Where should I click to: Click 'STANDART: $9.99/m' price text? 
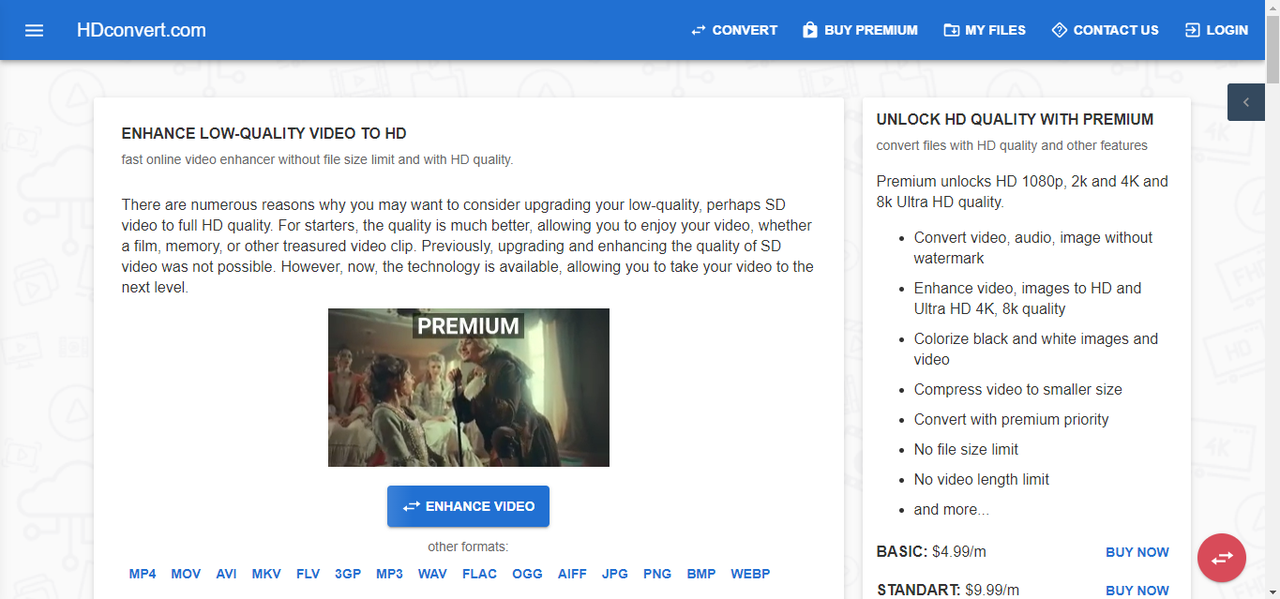pyautogui.click(x=948, y=590)
